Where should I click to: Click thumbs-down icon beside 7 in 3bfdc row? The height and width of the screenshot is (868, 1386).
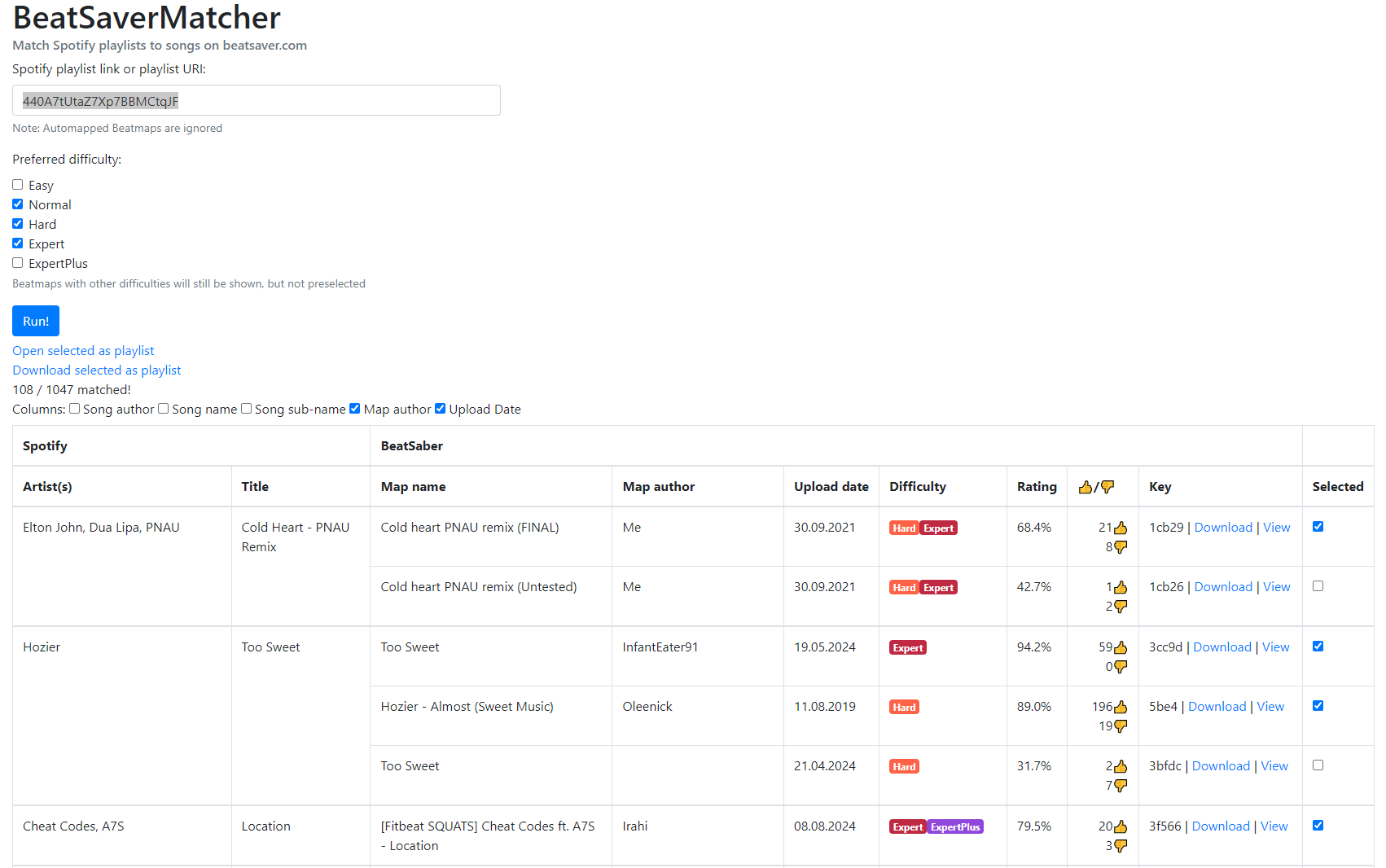point(1121,786)
